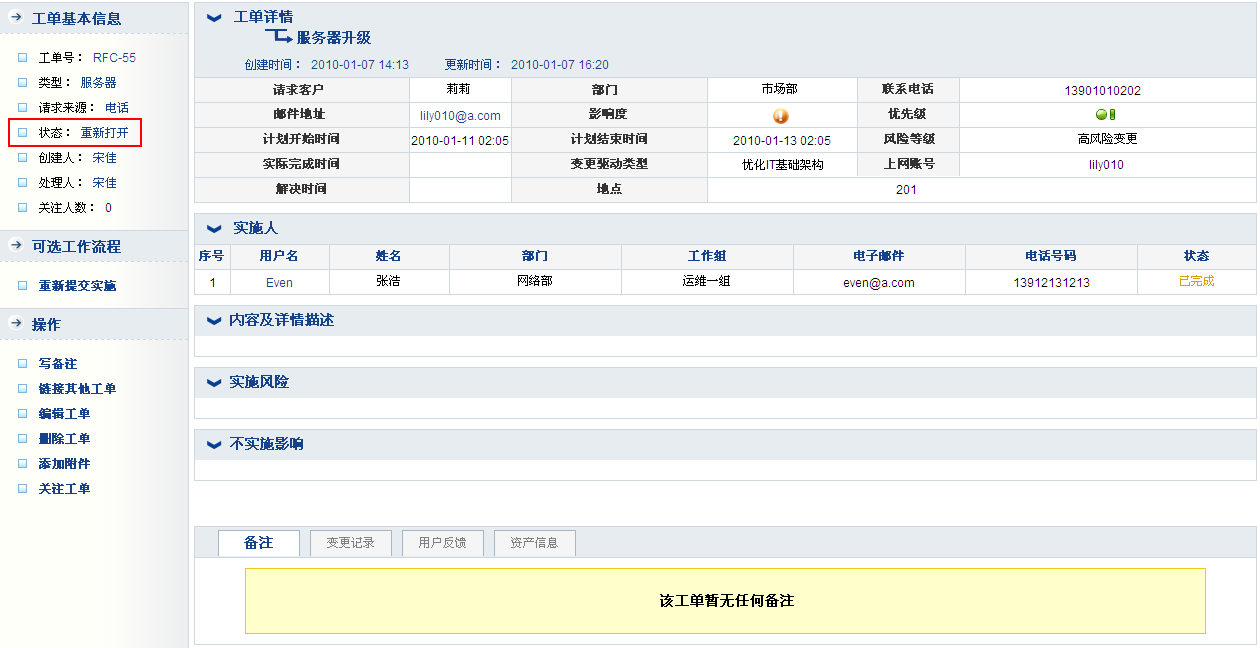Click the square bullet beside 写备注
The image size is (1260, 648).
pos(23,364)
